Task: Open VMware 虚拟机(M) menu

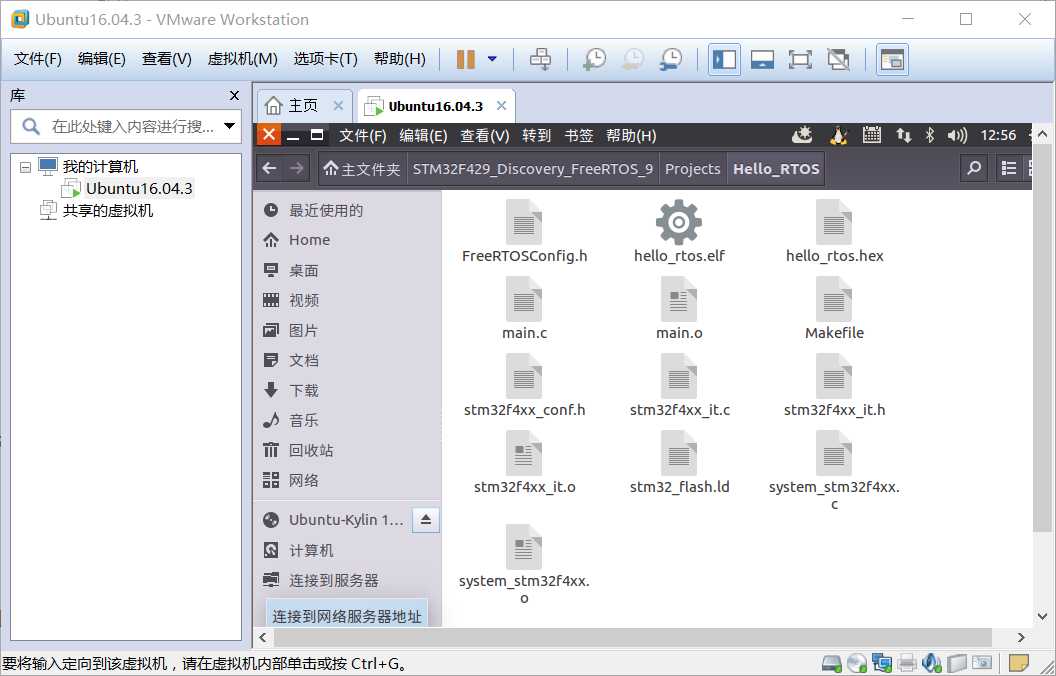Action: 242,59
